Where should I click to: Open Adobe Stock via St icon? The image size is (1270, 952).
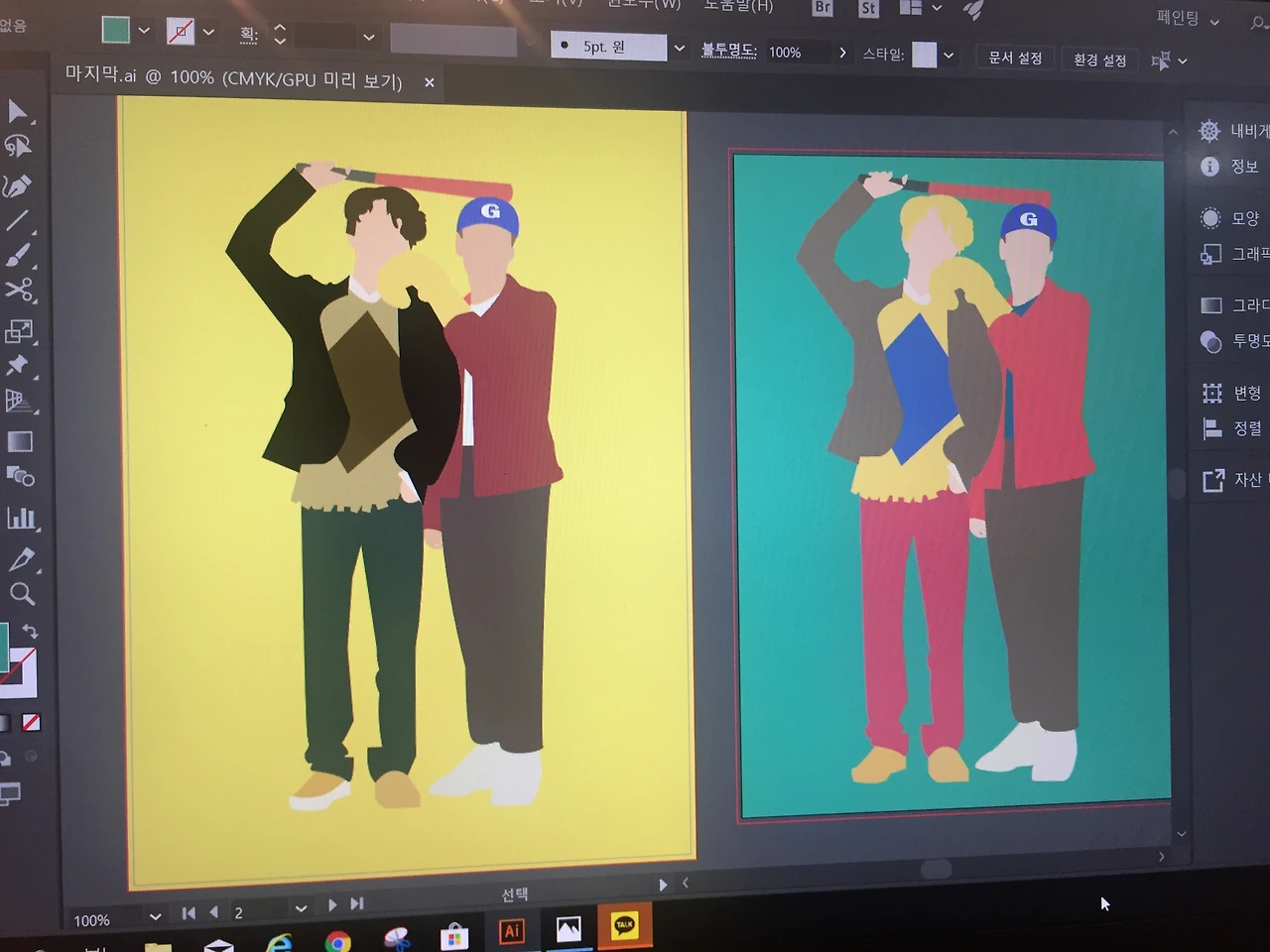click(868, 9)
